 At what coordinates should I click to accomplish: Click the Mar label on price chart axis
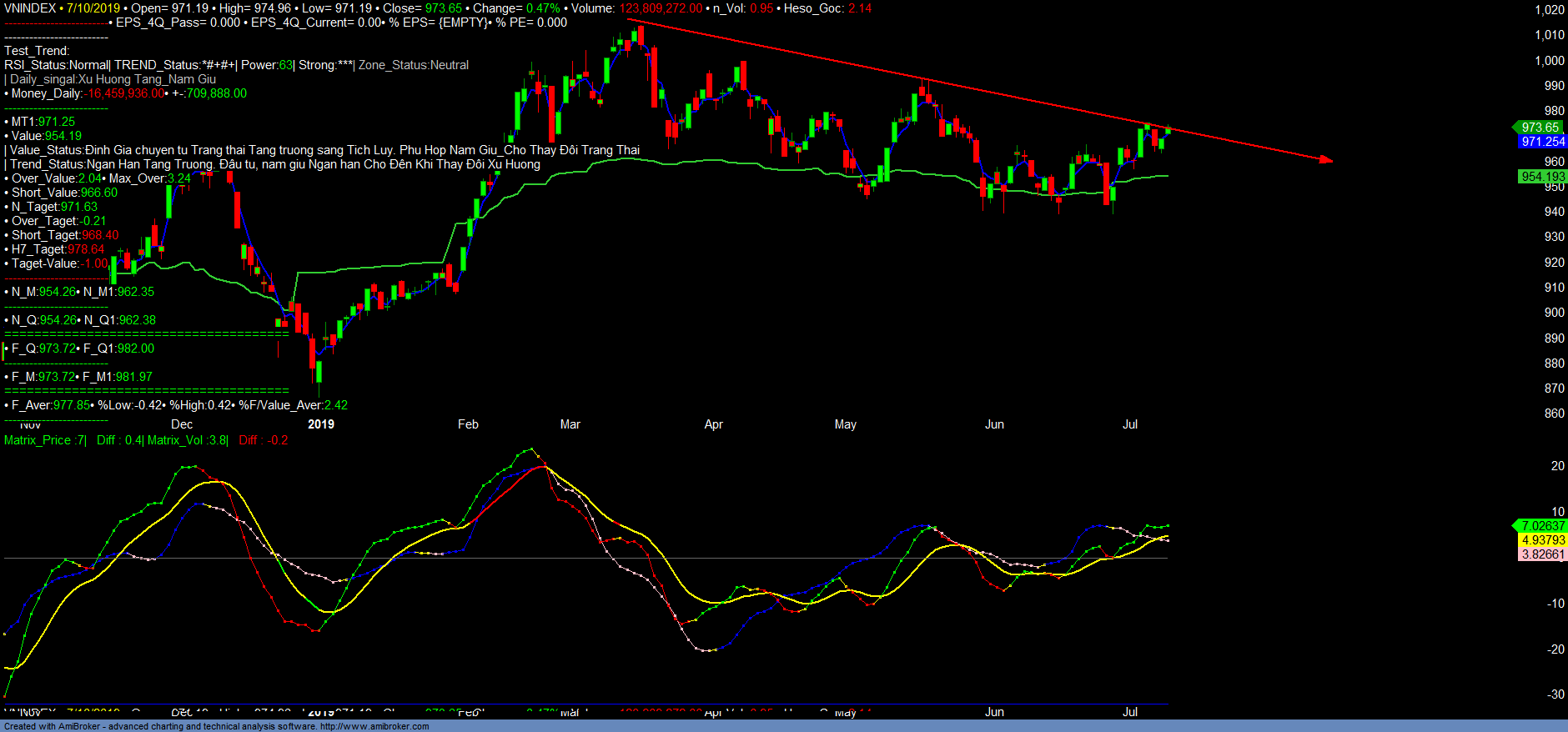[570, 424]
